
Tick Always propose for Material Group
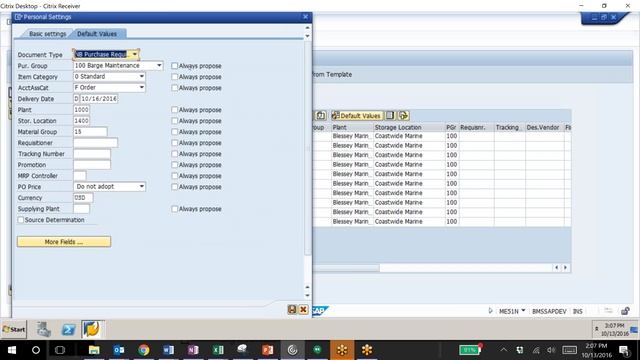[175, 132]
